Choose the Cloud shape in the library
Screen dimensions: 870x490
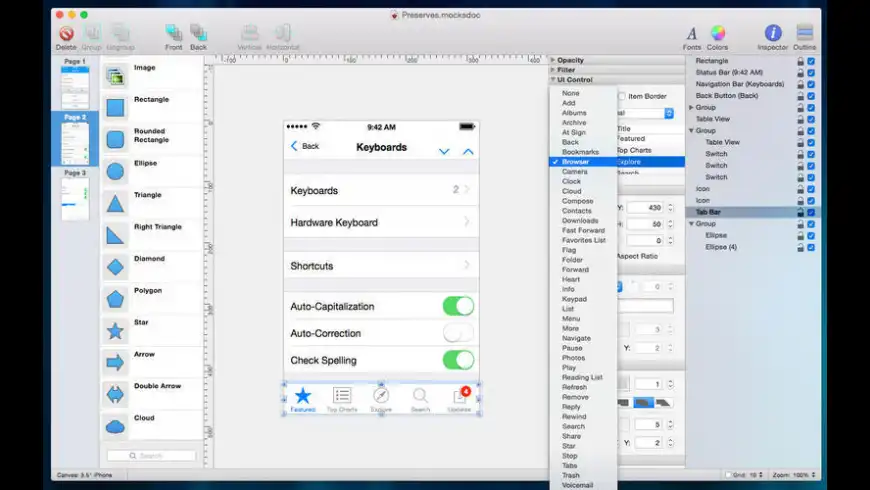point(115,426)
